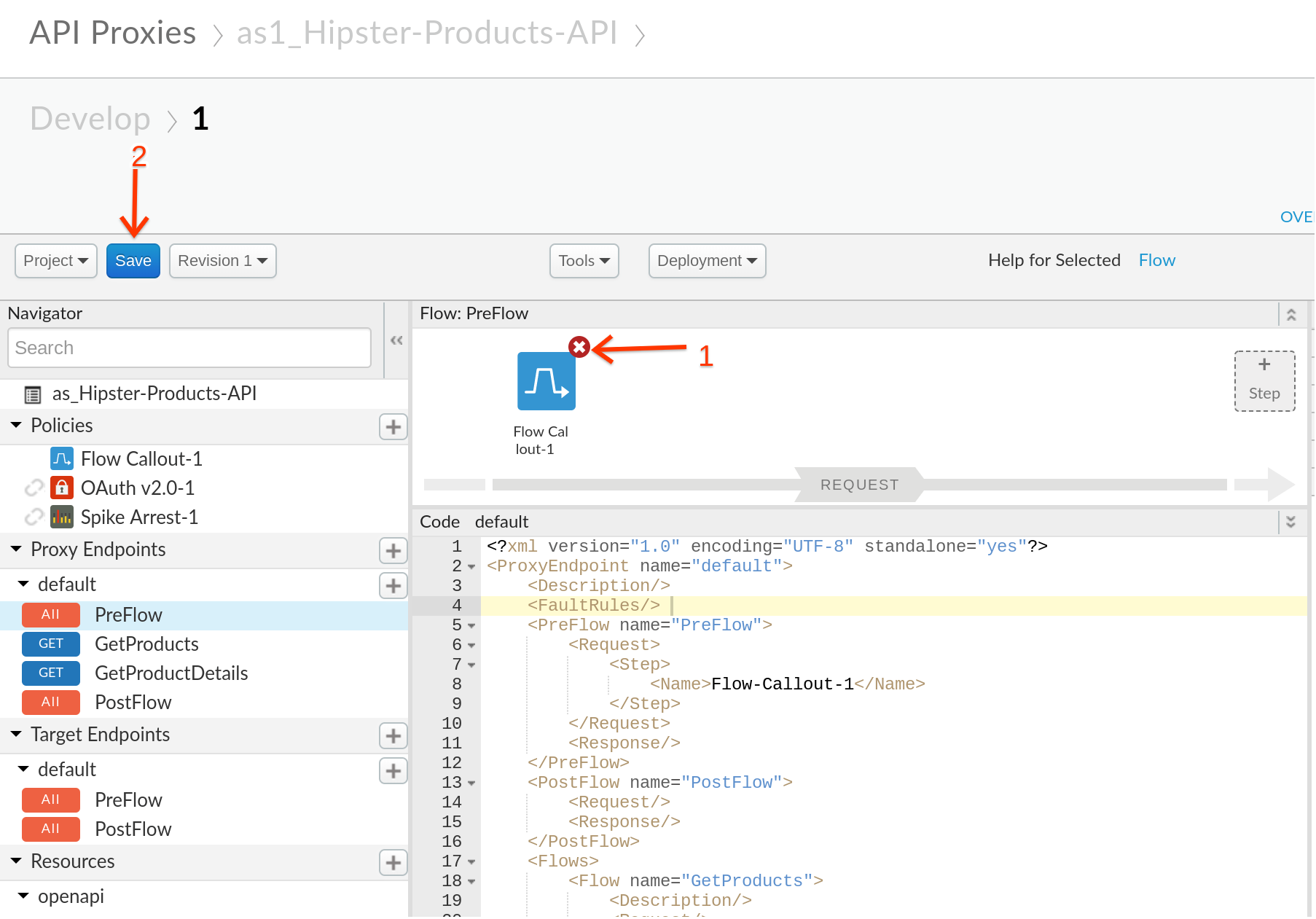Click the OAuth v2.0-1 lock icon

pos(62,488)
